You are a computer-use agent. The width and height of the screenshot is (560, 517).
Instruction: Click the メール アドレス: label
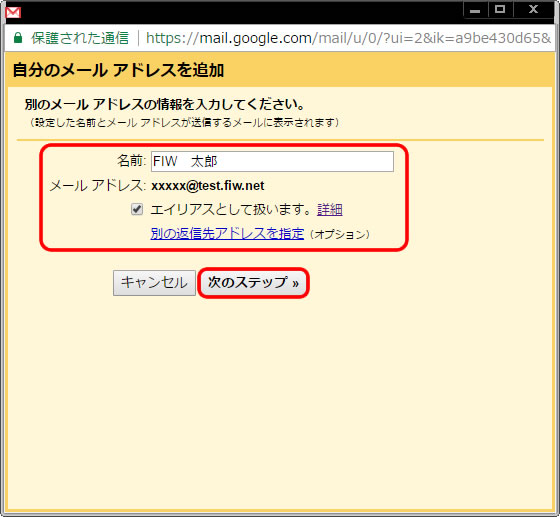pyautogui.click(x=98, y=186)
